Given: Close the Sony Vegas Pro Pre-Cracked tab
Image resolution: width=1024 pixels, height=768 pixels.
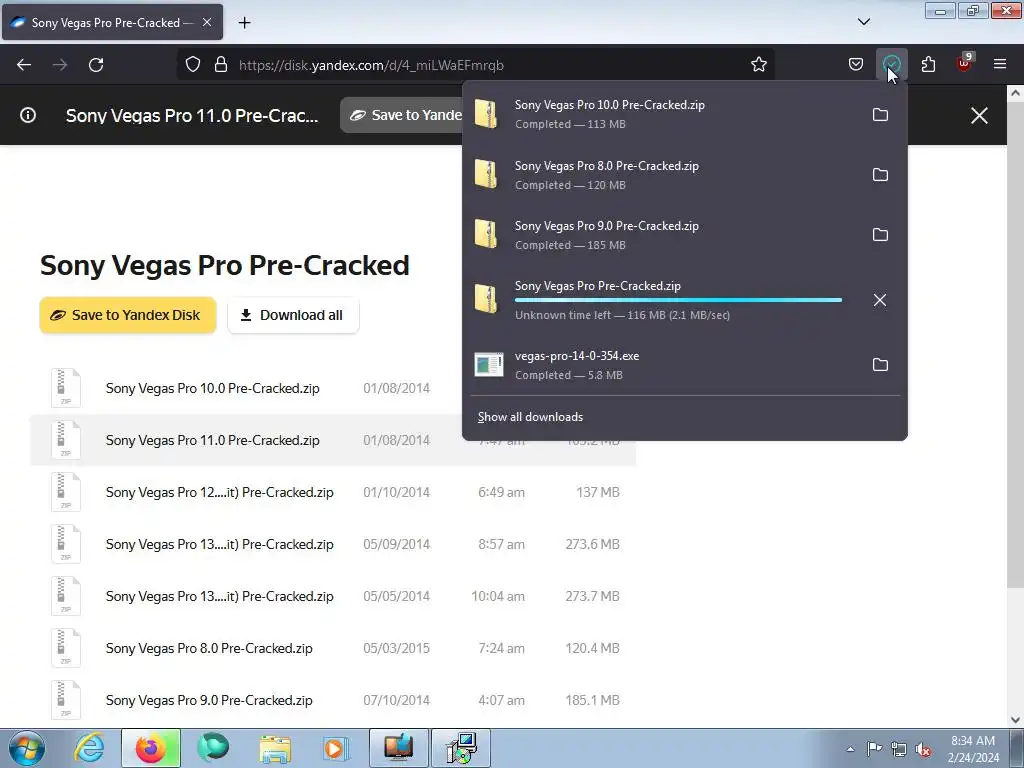Looking at the screenshot, I should (207, 22).
